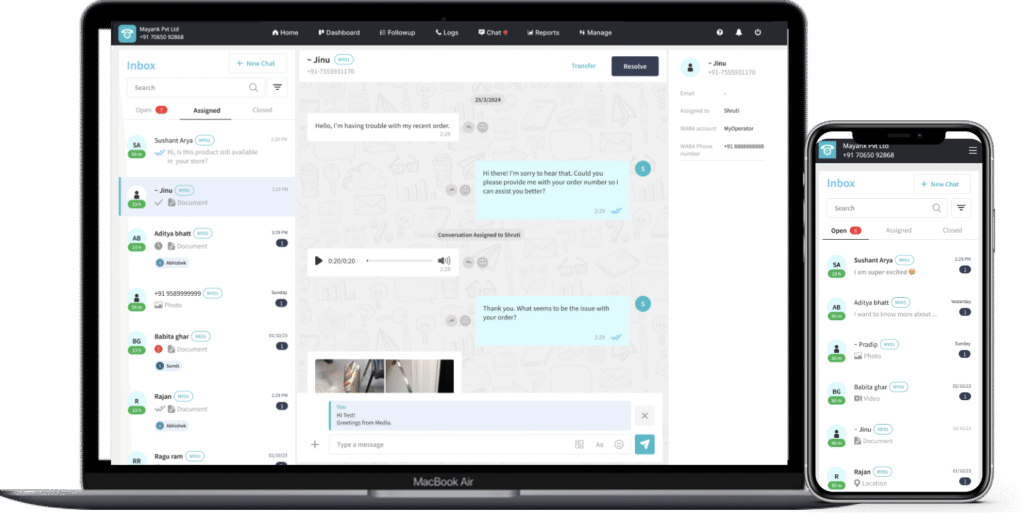Image resolution: width=1024 pixels, height=527 pixels.
Task: Click the power logout icon
Action: tap(758, 32)
